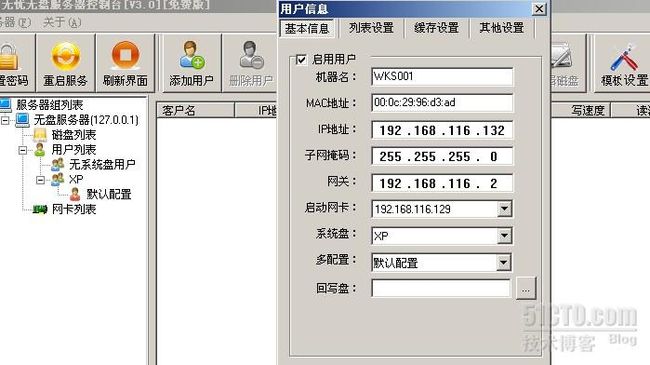Image resolution: width=650 pixels, height=365 pixels.
Task: Click the browse button beside 回写盘
Action: click(526, 288)
